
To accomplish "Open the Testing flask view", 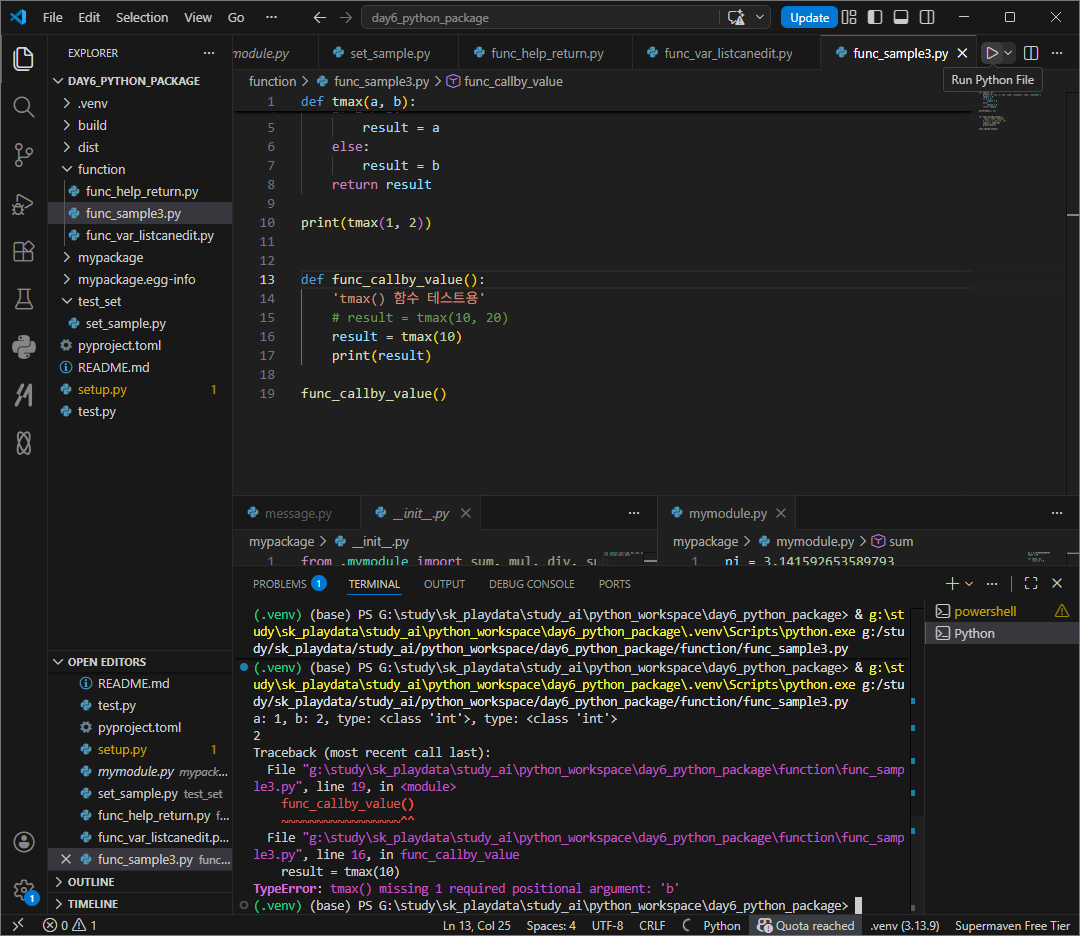I will click(x=23, y=299).
